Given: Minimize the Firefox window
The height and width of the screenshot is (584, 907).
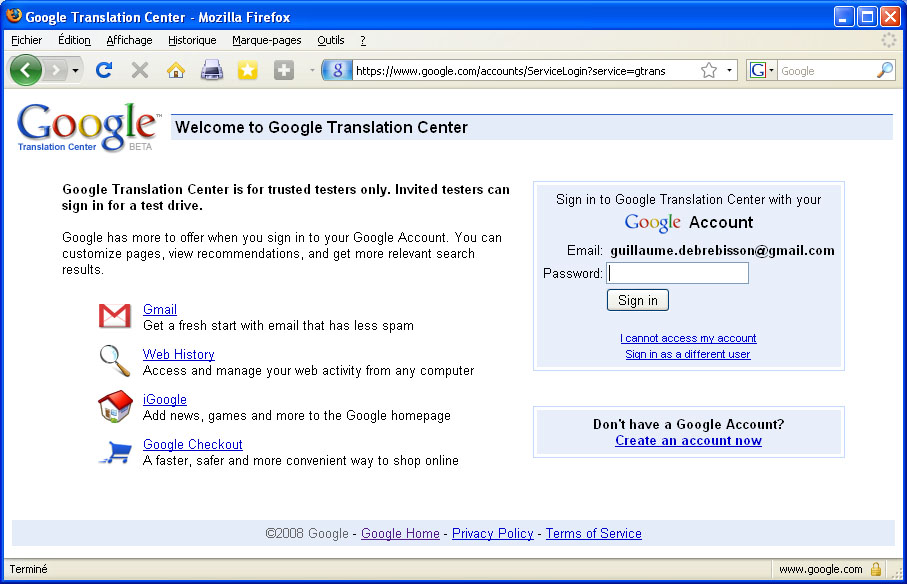Looking at the screenshot, I should 844,17.
